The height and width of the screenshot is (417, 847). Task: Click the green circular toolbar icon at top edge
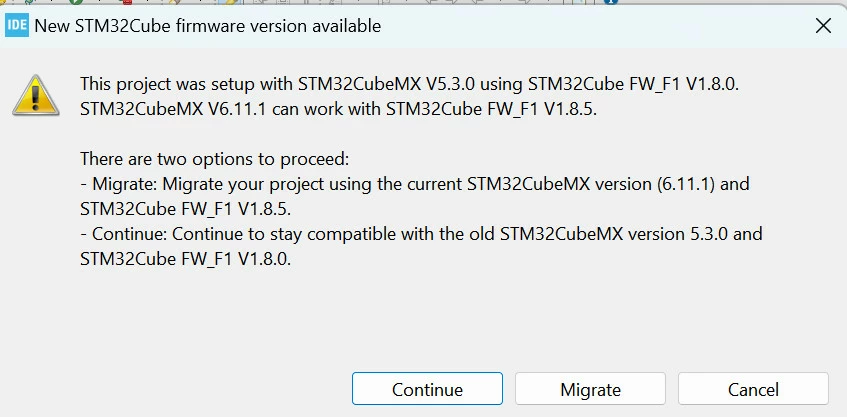(76, 2)
